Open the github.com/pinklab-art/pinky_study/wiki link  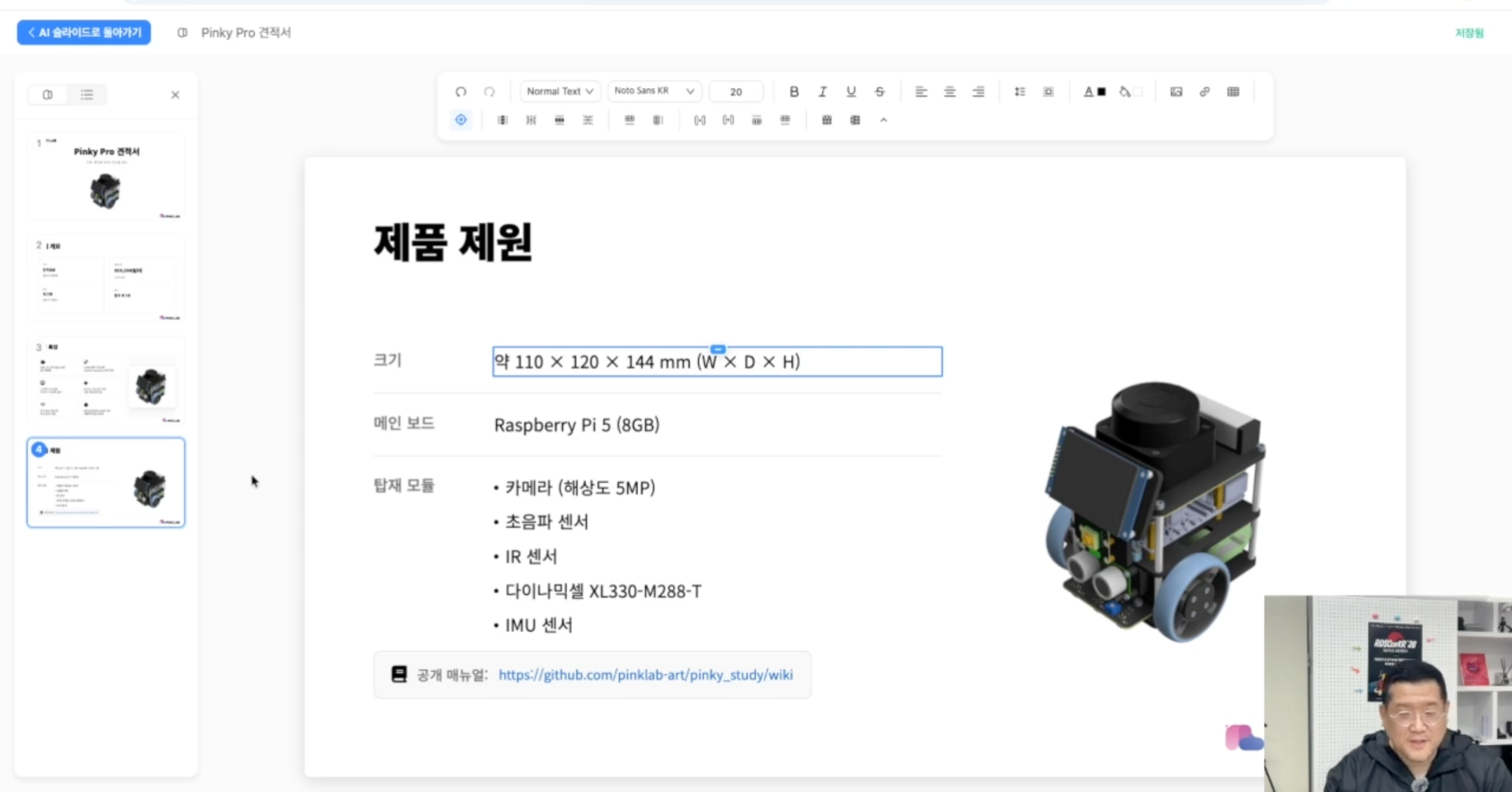point(646,675)
